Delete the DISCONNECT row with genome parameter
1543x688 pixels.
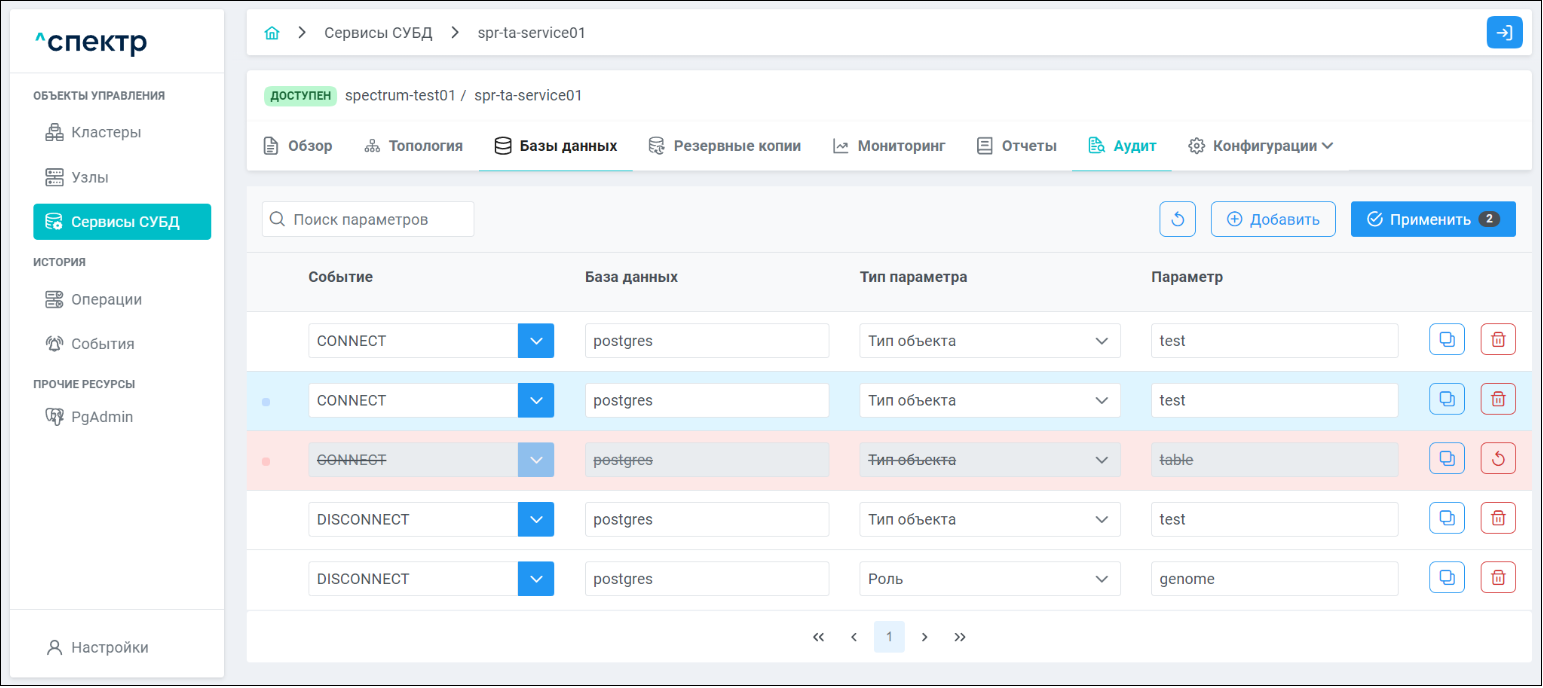coord(1498,578)
